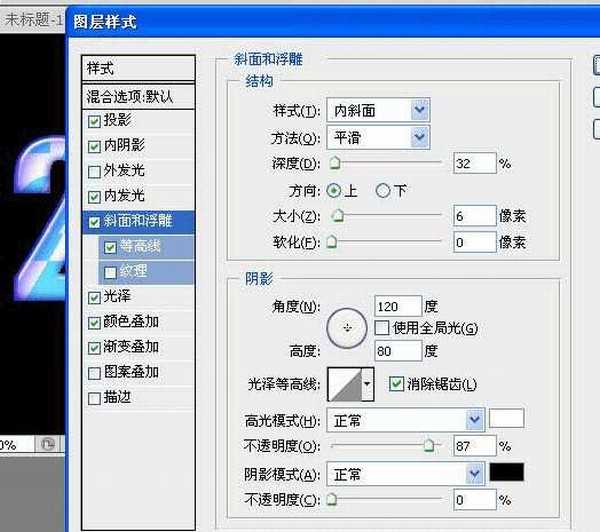The width and height of the screenshot is (600, 532).
Task: Click the zoom percentage field in document window
Action: (16, 444)
